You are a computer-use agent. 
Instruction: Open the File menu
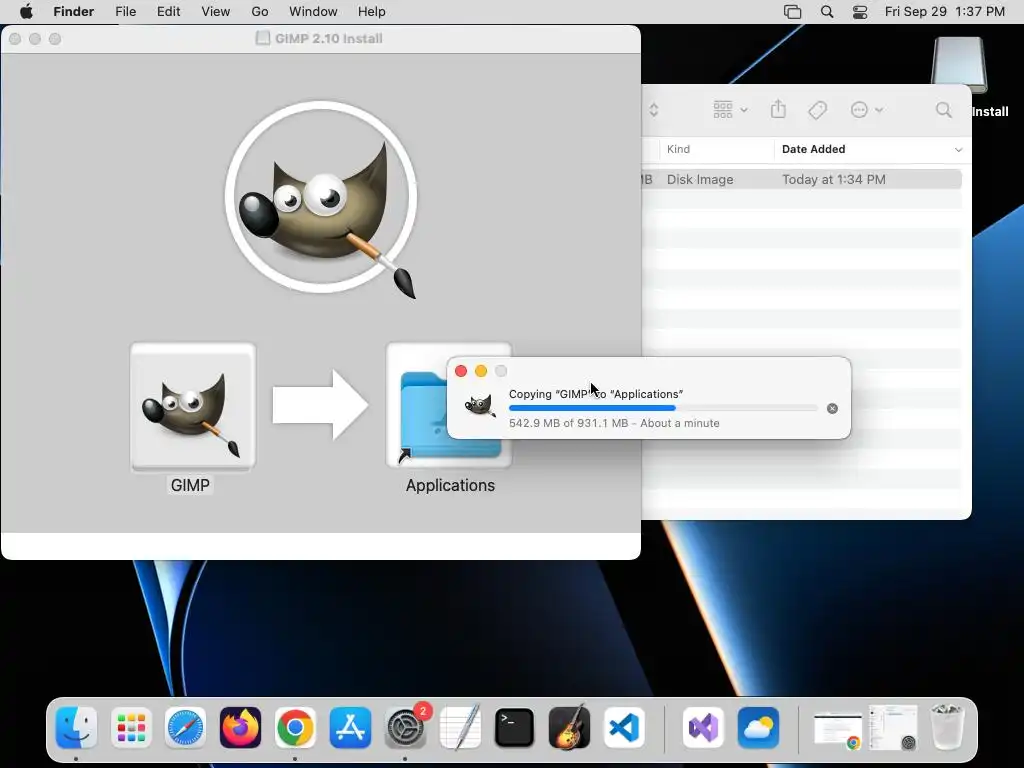coord(125,12)
